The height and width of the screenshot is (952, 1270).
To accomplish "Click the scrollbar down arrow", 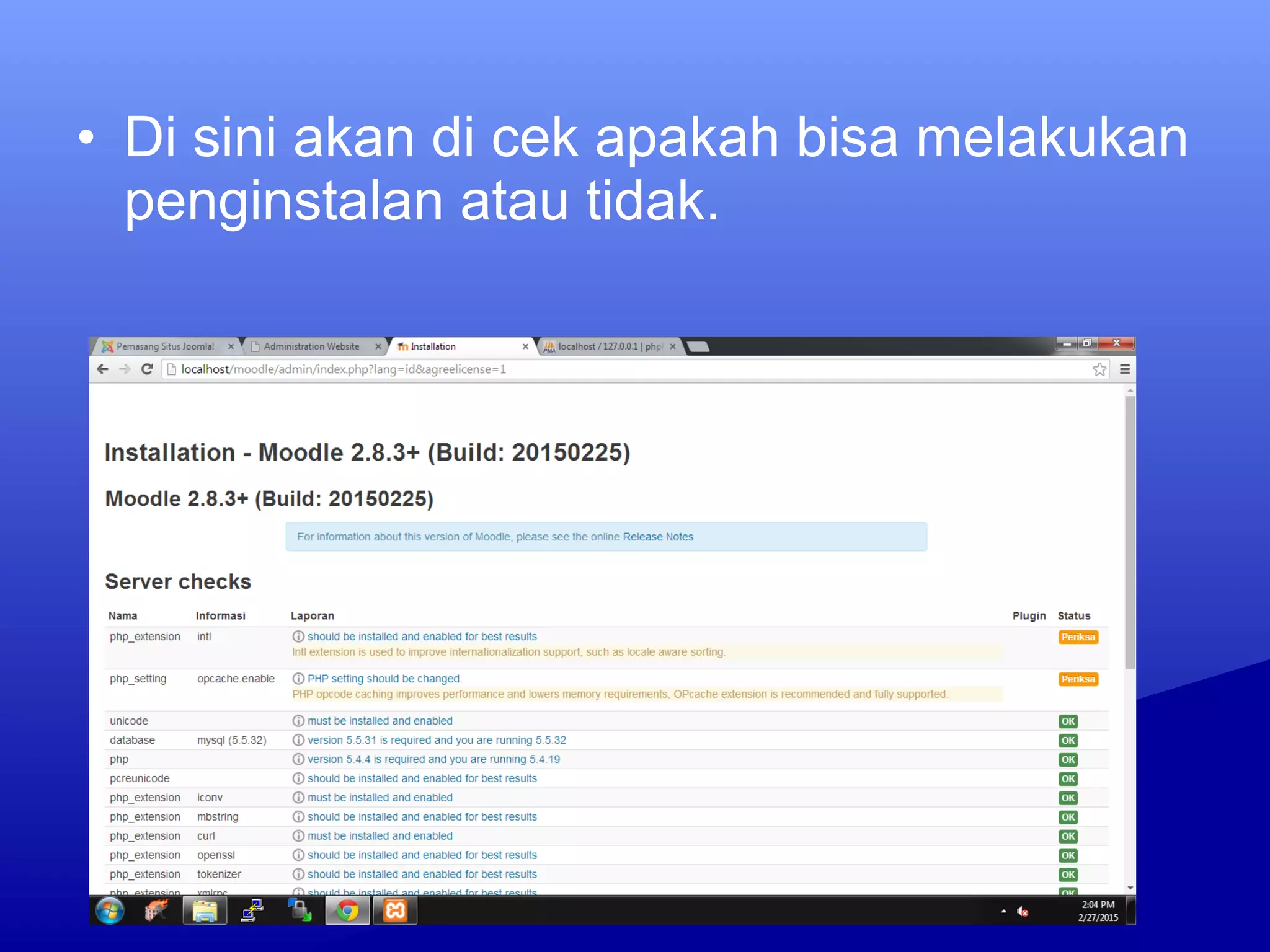I will click(1130, 888).
